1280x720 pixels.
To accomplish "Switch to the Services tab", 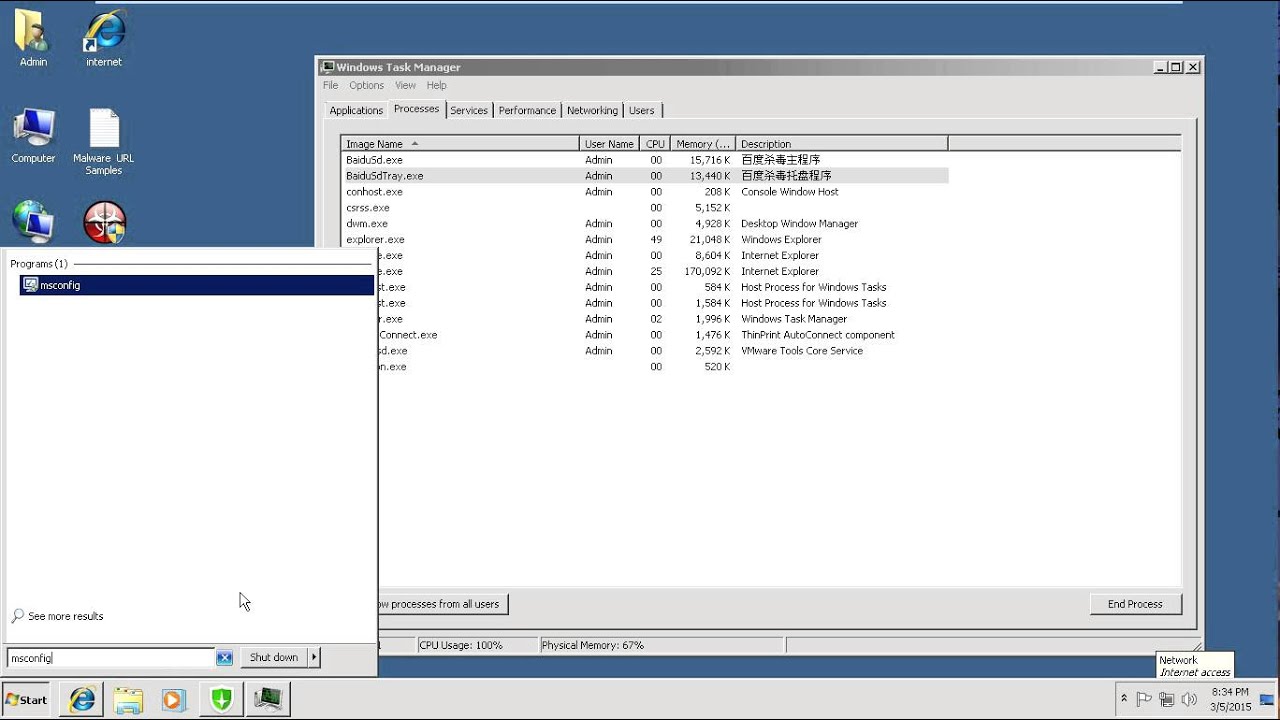I will click(x=469, y=110).
